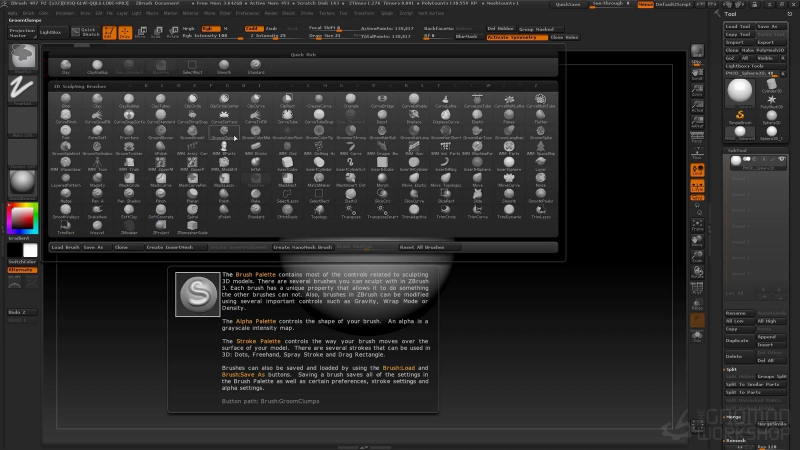This screenshot has width=800, height=450.
Task: Click the white secondary color swatch
Action: 30,251
